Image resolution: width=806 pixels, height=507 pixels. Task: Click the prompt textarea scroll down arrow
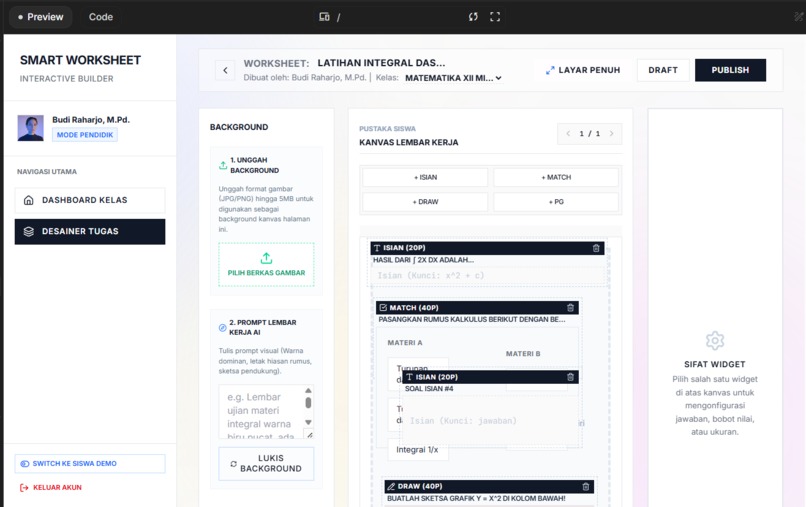308,423
